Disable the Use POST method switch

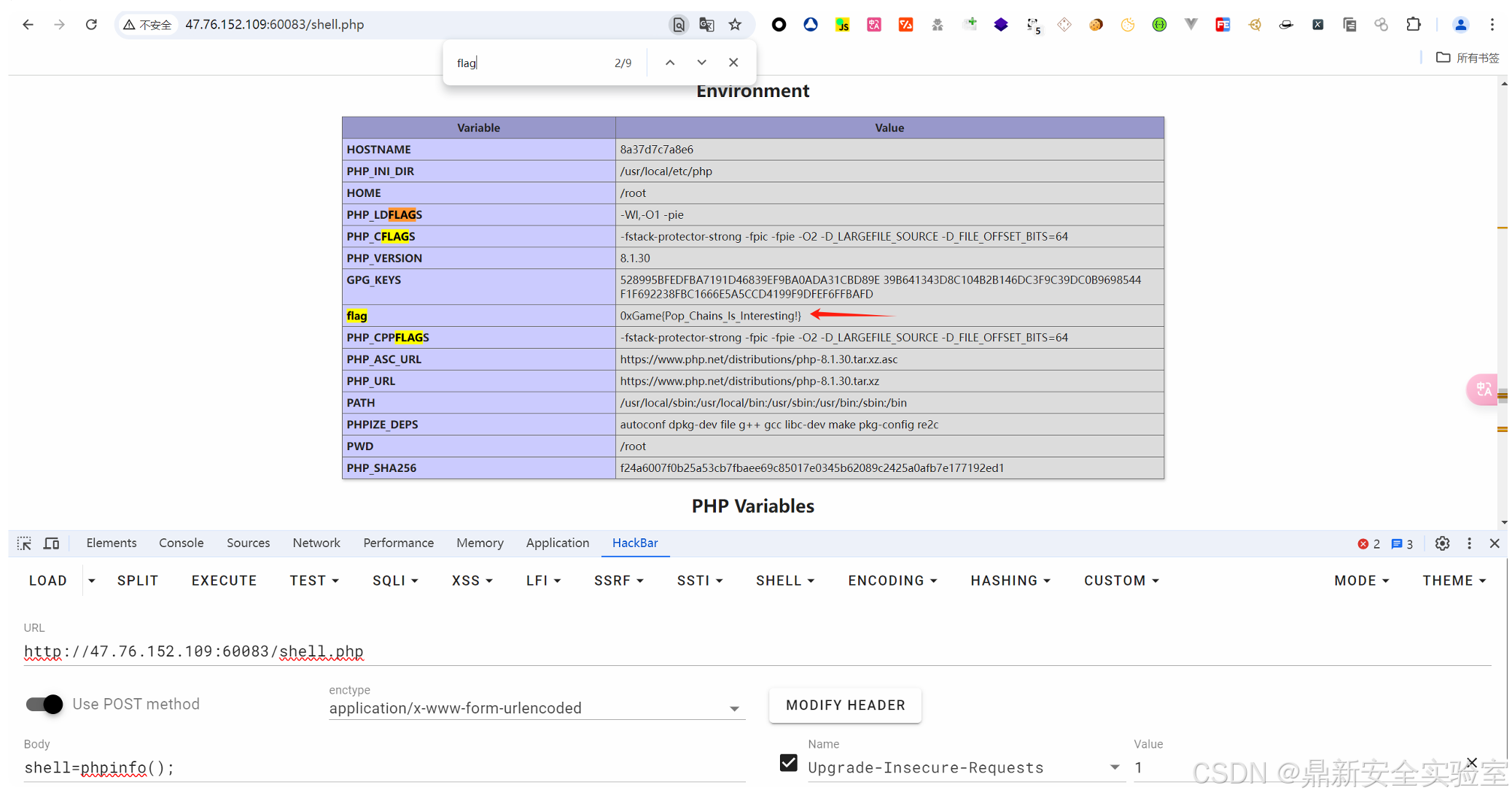coord(44,704)
